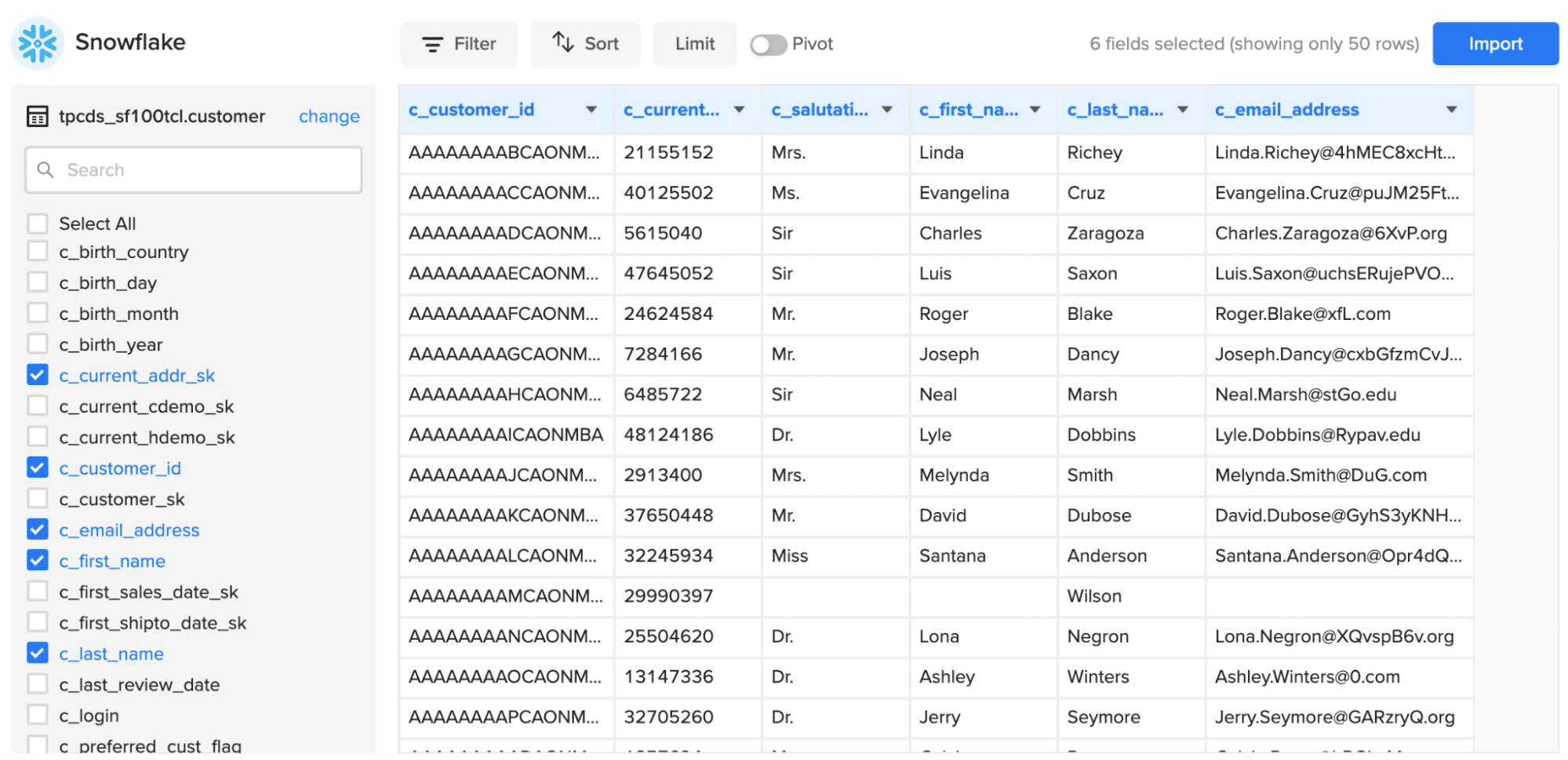
Task: Select the c_customer_id column header label
Action: pyautogui.click(x=471, y=110)
